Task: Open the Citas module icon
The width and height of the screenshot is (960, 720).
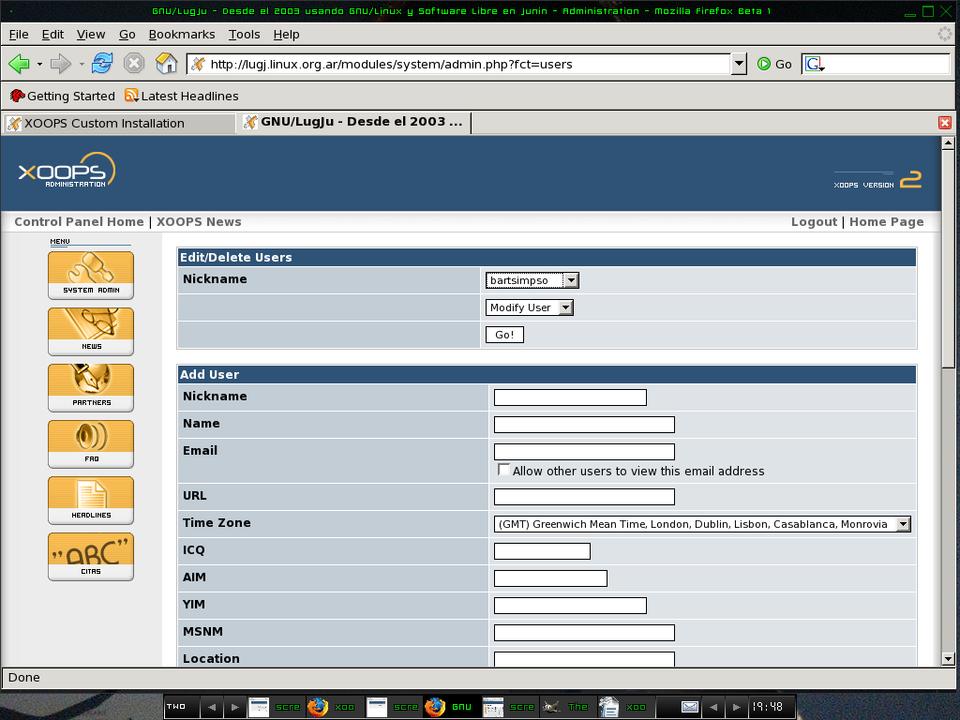Action: click(x=90, y=556)
